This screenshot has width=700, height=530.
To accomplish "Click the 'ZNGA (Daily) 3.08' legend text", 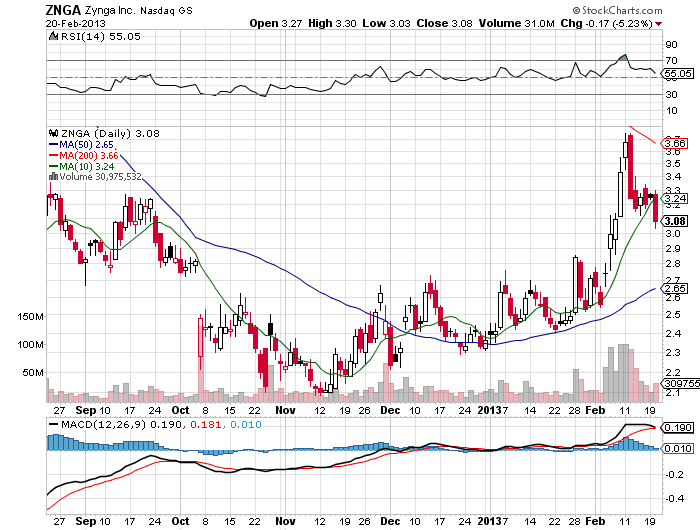I will click(110, 134).
